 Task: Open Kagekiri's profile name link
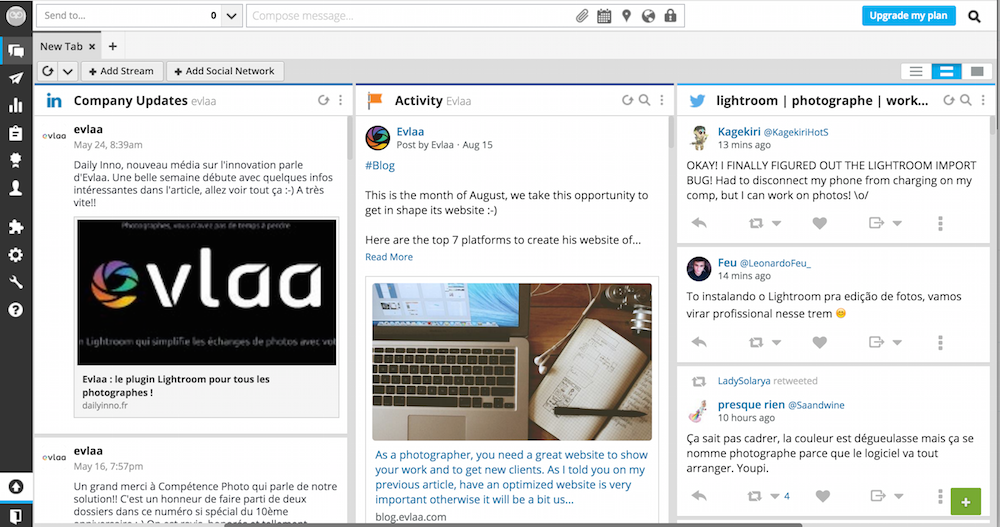pyautogui.click(x=739, y=131)
